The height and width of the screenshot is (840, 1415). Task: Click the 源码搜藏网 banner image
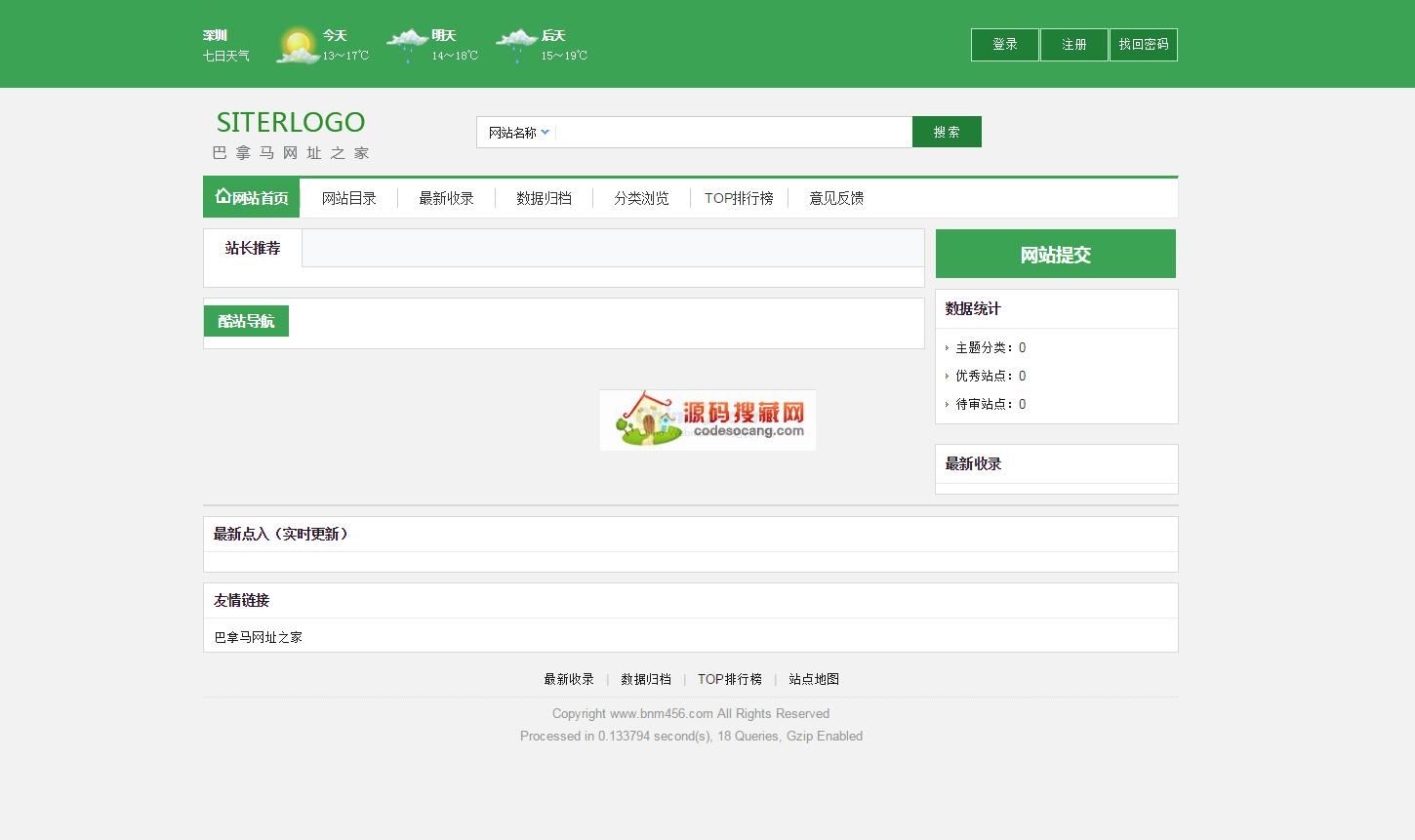pos(707,420)
